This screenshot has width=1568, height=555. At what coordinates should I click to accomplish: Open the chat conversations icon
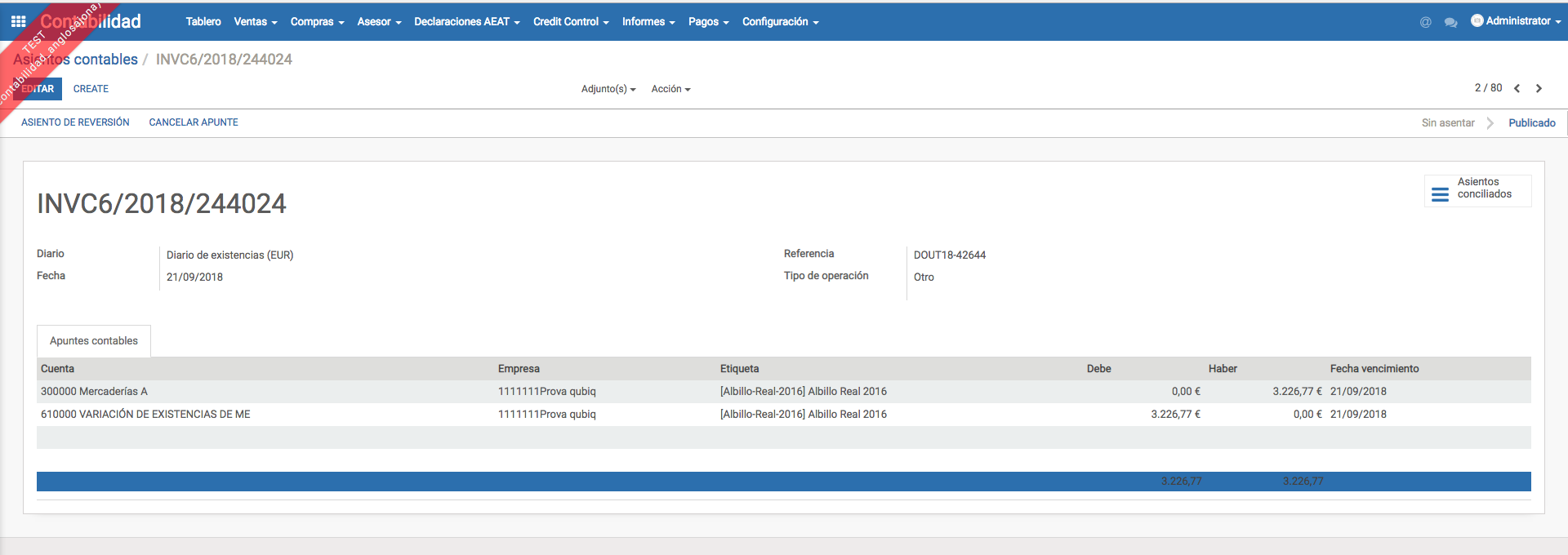[1450, 22]
